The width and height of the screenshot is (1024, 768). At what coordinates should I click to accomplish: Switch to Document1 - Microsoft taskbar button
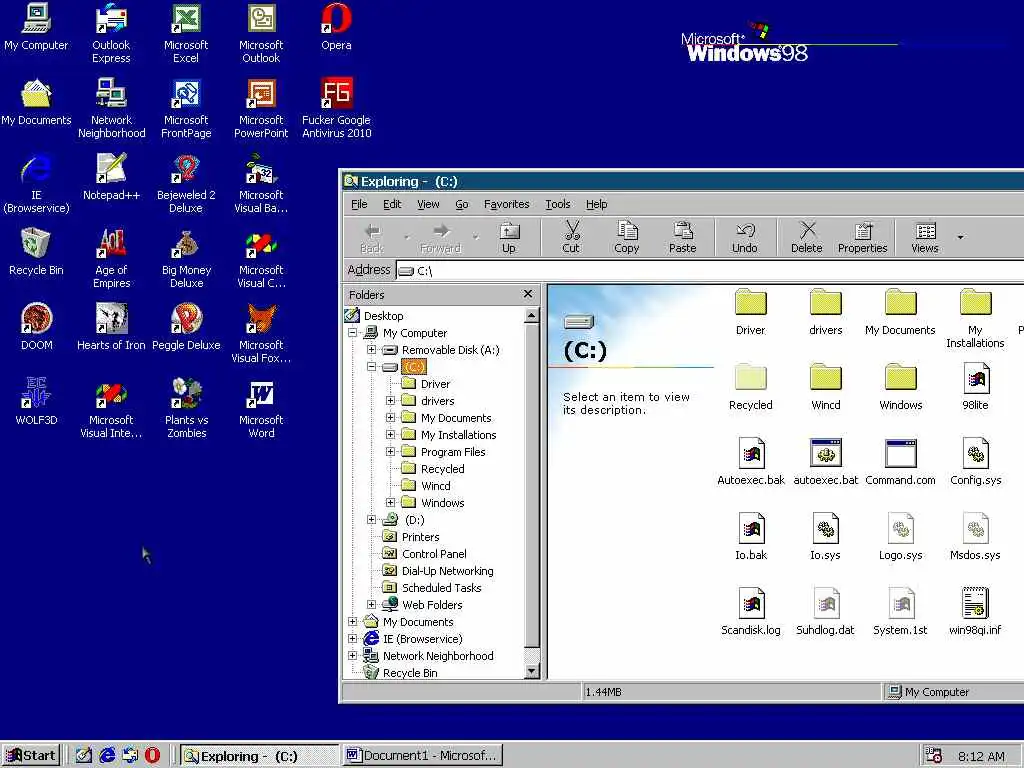pos(424,756)
